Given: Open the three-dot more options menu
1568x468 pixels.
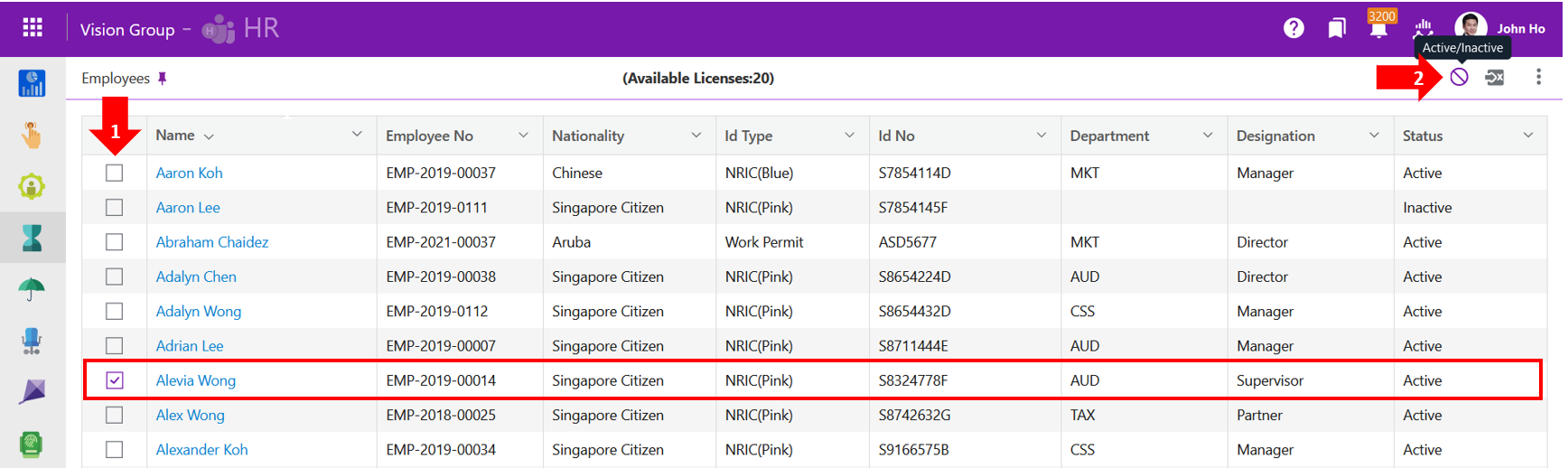Looking at the screenshot, I should tap(1538, 78).
